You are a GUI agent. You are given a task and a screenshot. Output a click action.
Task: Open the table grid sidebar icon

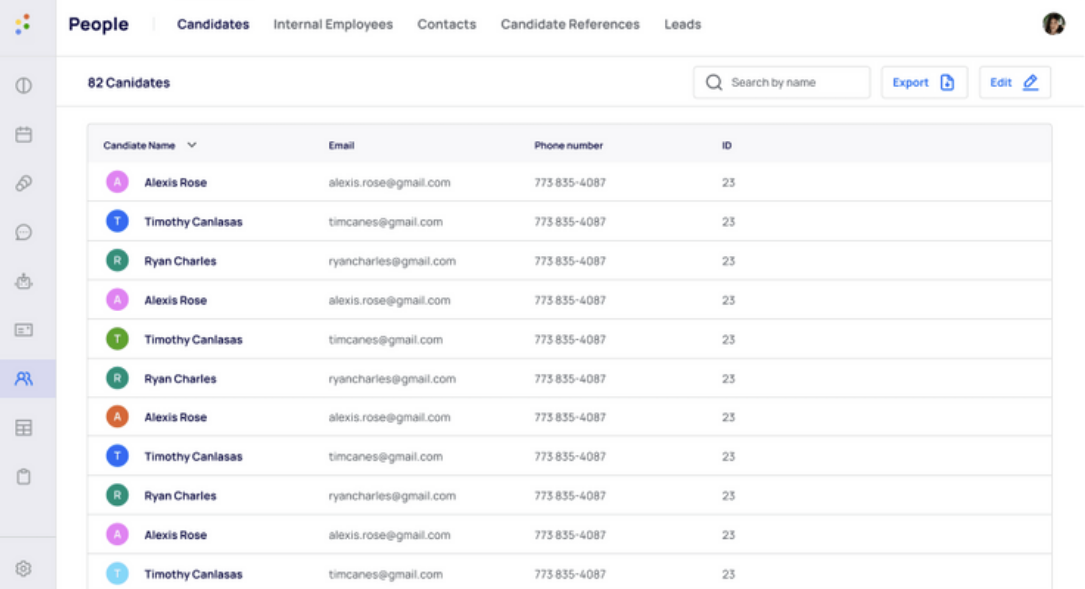pyautogui.click(x=24, y=428)
